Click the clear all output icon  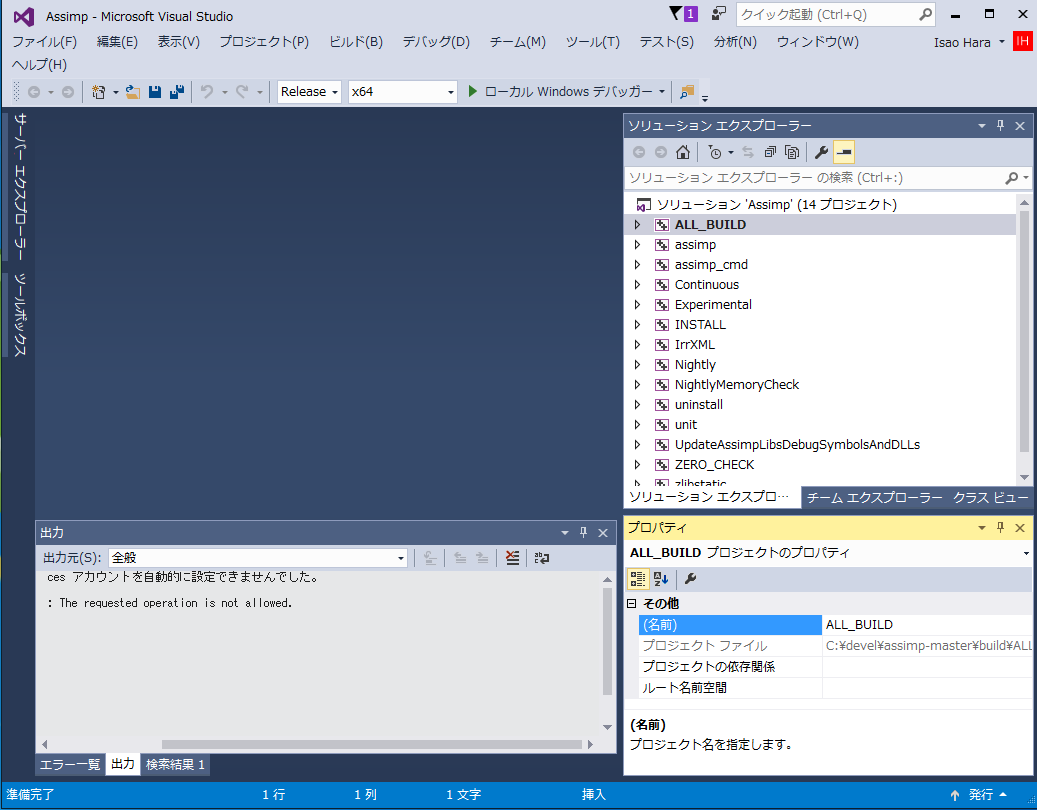(x=513, y=558)
